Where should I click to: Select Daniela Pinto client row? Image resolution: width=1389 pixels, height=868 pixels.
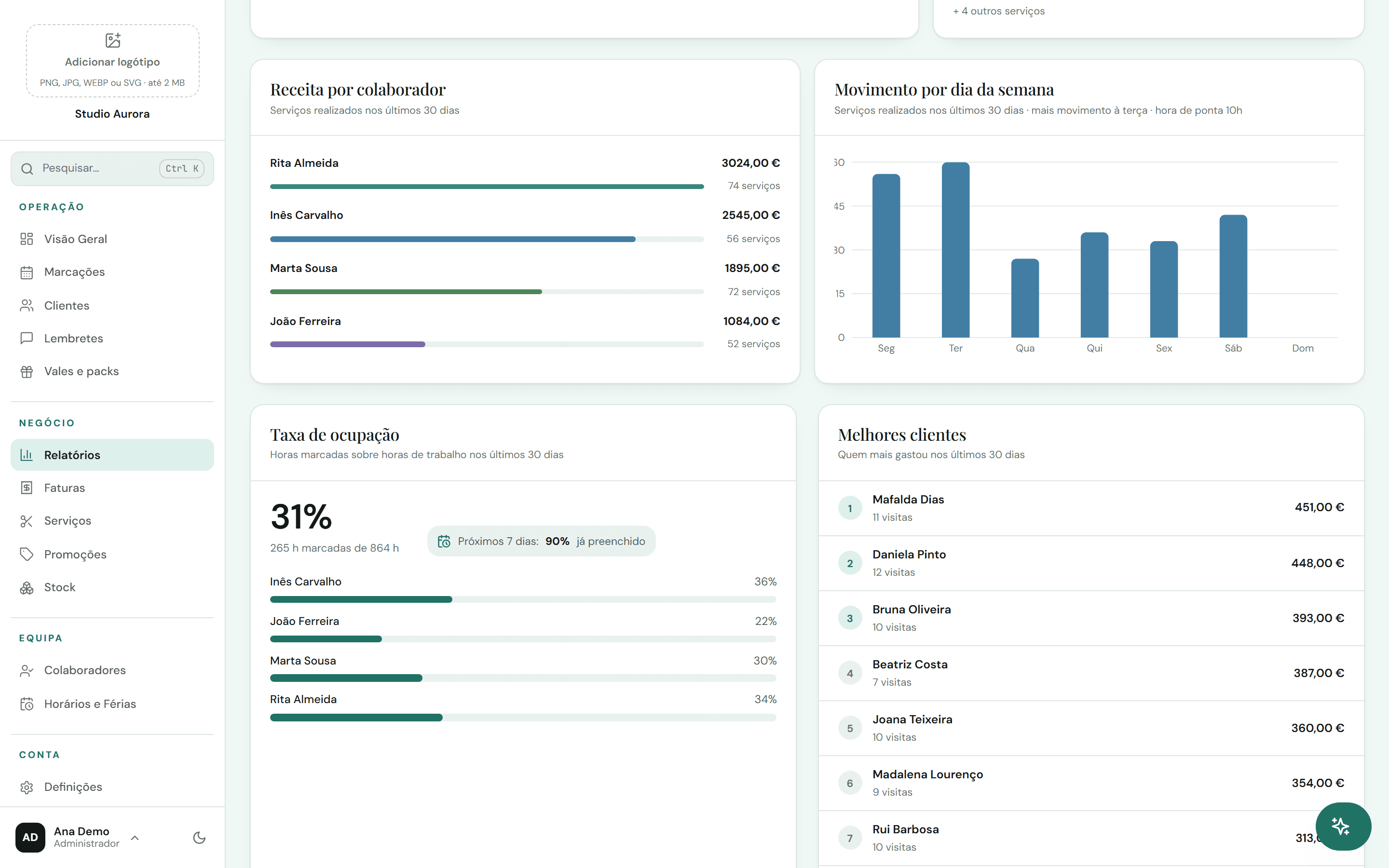point(1090,563)
